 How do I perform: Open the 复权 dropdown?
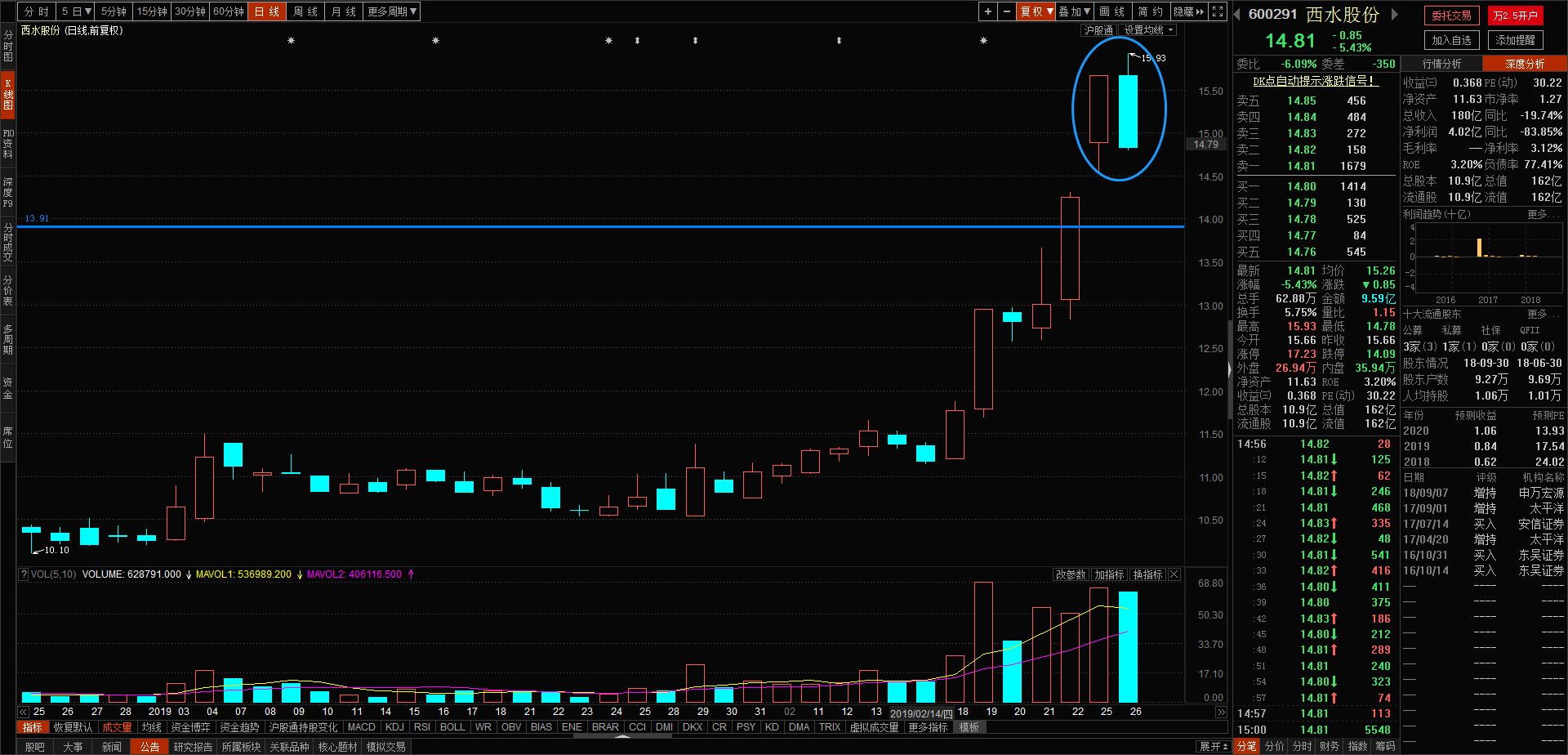(1036, 11)
